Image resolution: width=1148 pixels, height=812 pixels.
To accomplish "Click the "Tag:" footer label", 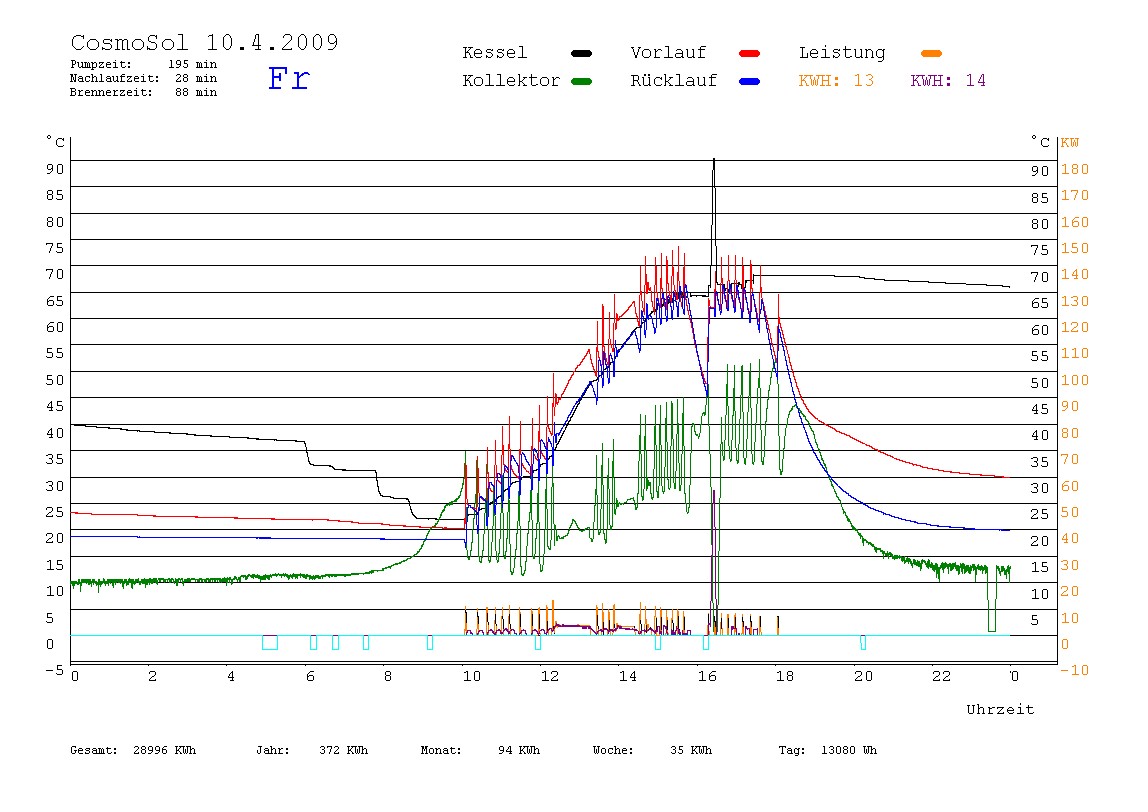I will coord(791,750).
